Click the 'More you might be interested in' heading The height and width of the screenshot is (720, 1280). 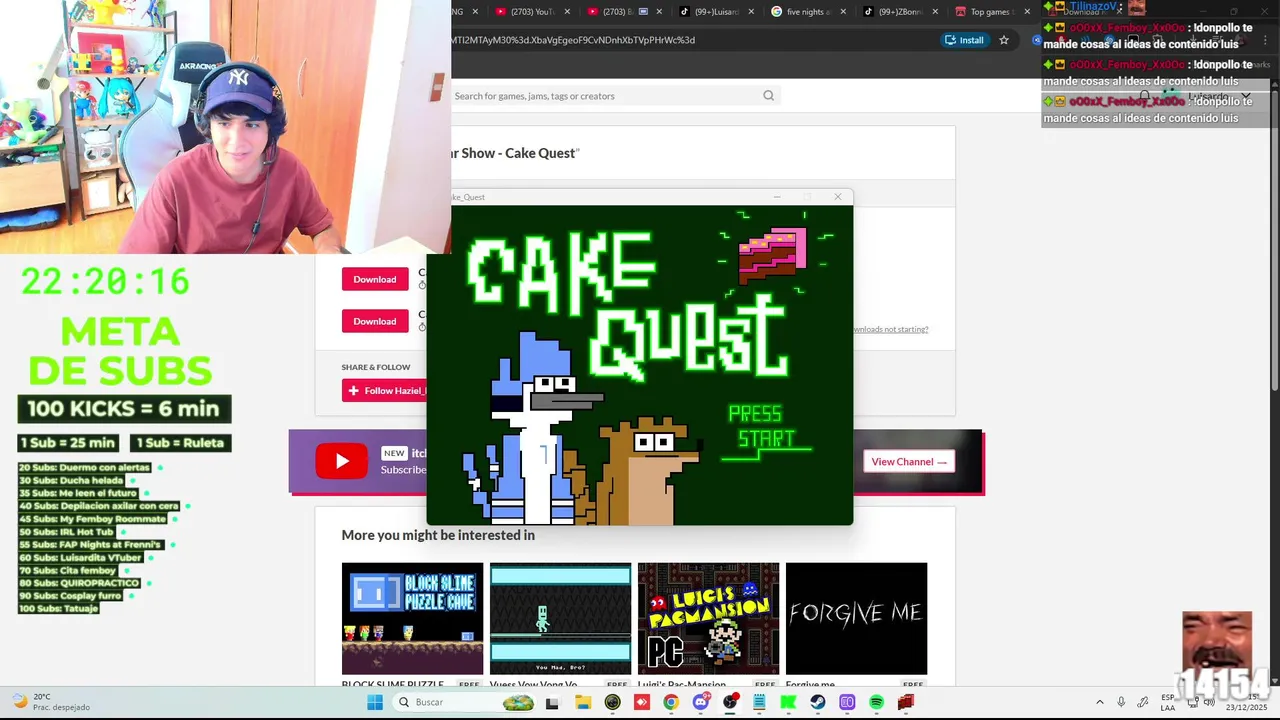[x=438, y=535]
